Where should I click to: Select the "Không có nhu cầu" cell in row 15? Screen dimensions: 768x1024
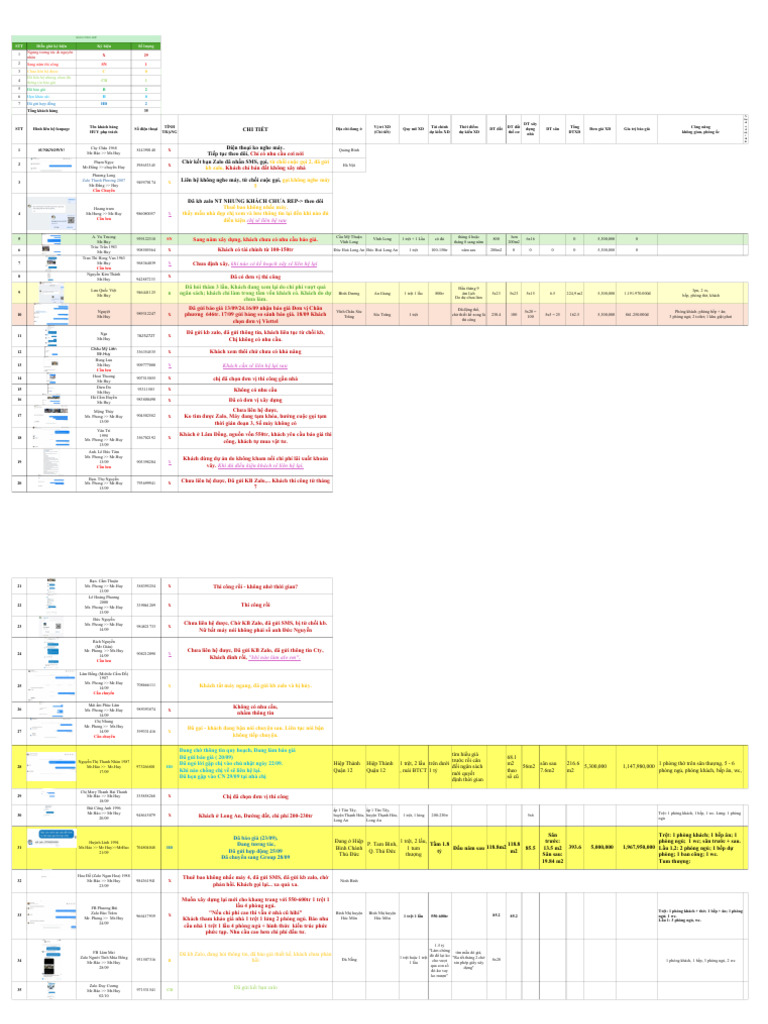click(x=255, y=389)
